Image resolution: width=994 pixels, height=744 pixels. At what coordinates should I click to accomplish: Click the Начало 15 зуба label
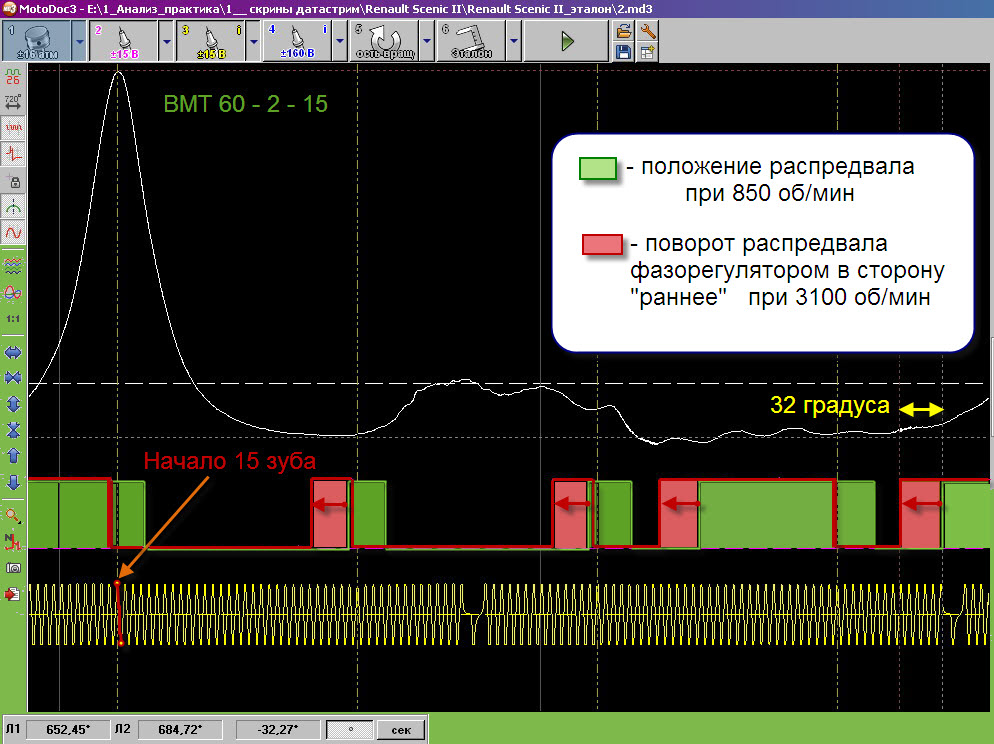point(229,461)
